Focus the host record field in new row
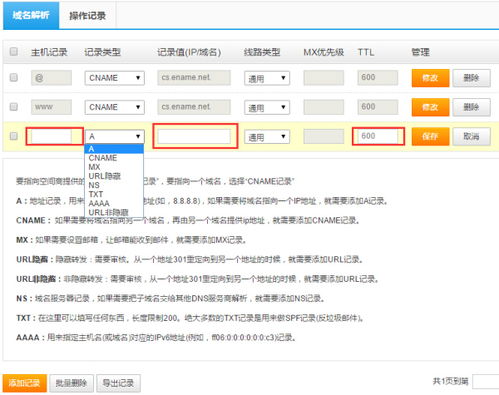The height and width of the screenshot is (395, 499). (51, 136)
